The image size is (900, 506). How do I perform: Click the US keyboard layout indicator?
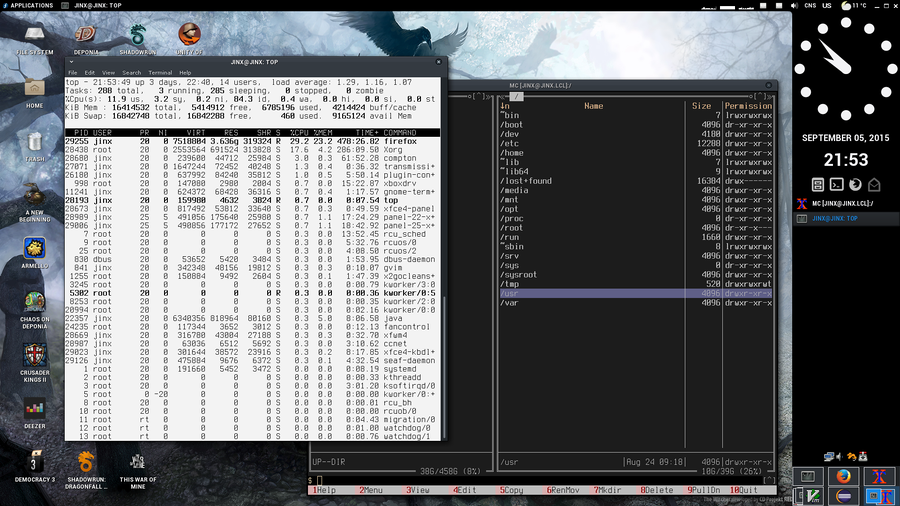coord(827,5)
